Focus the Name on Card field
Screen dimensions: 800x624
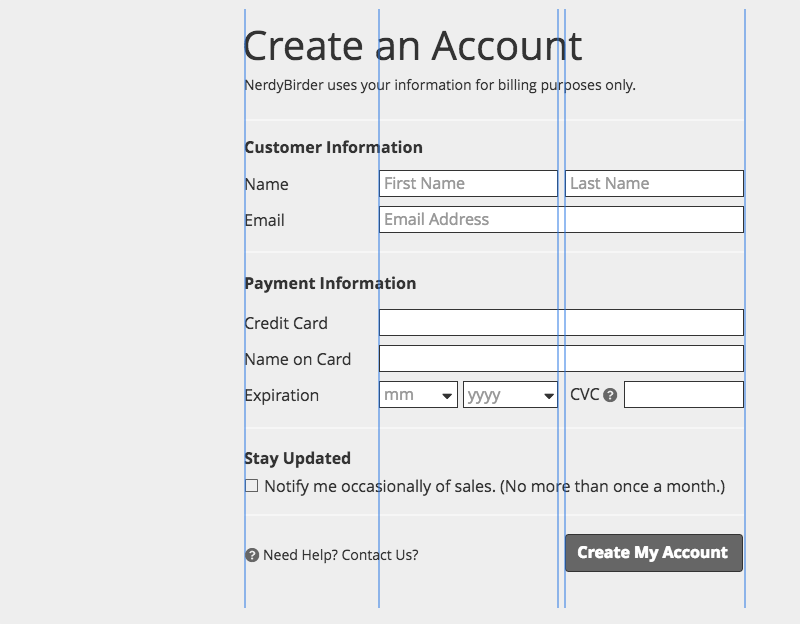(561, 359)
